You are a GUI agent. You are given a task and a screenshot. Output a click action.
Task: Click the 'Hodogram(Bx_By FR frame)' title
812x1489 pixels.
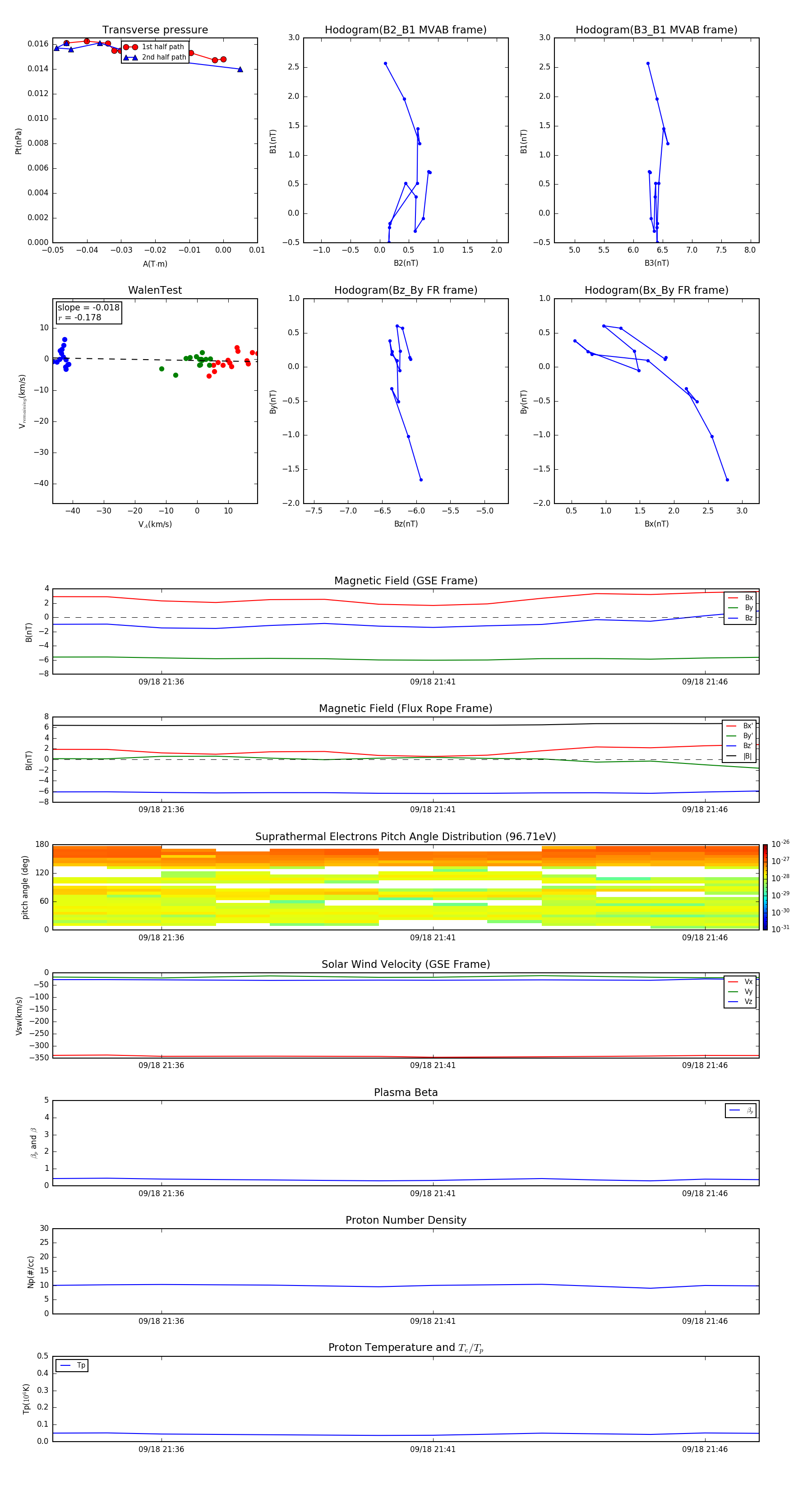(656, 290)
